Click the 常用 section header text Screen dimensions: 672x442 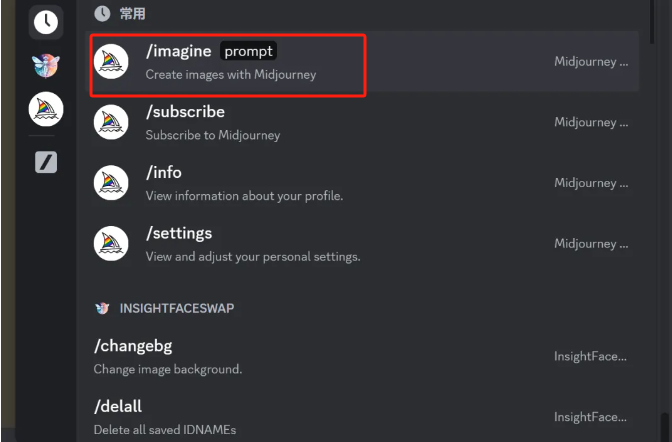click(132, 14)
